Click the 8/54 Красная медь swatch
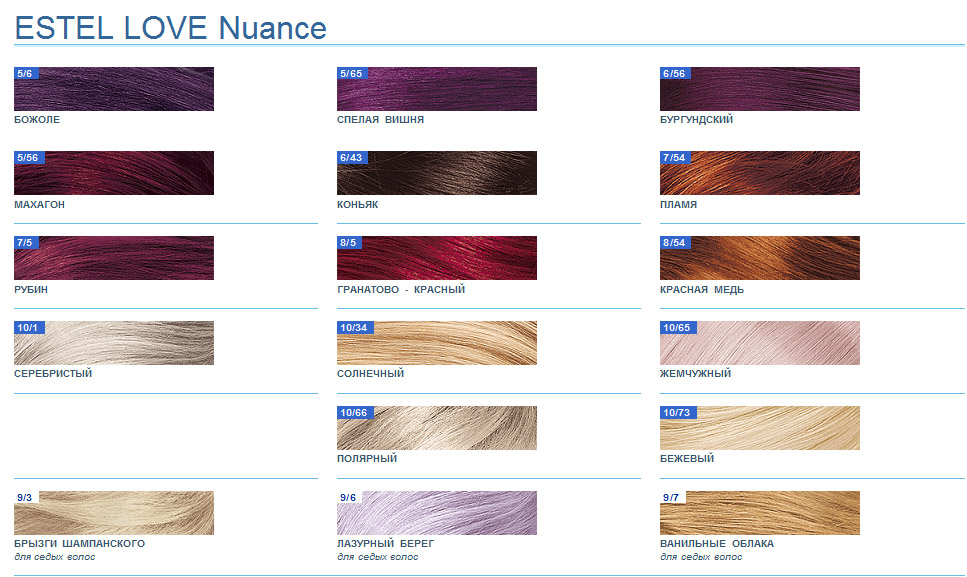The width and height of the screenshot is (967, 577). click(x=760, y=258)
